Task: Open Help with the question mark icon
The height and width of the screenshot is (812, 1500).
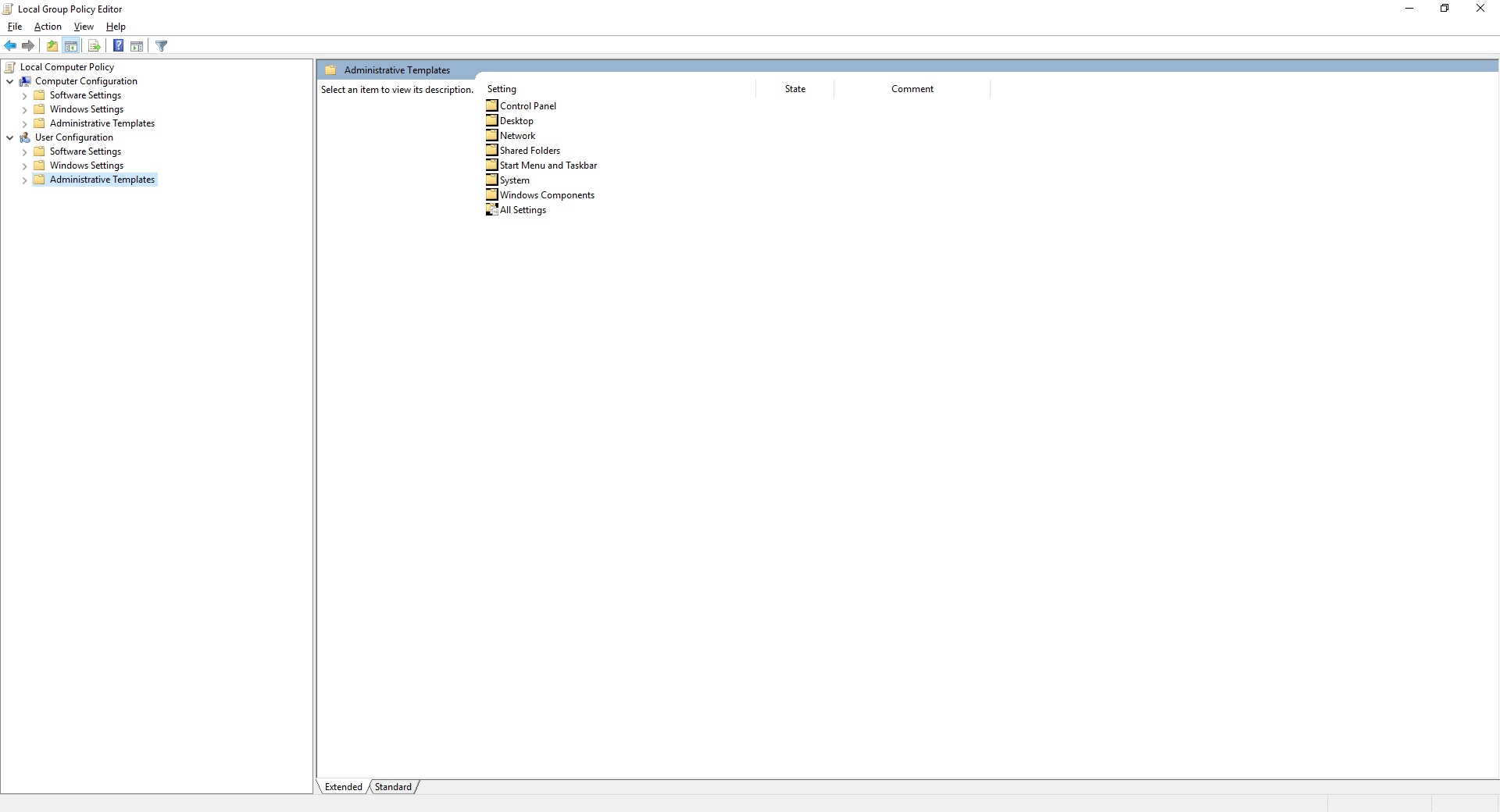Action: pyautogui.click(x=118, y=46)
